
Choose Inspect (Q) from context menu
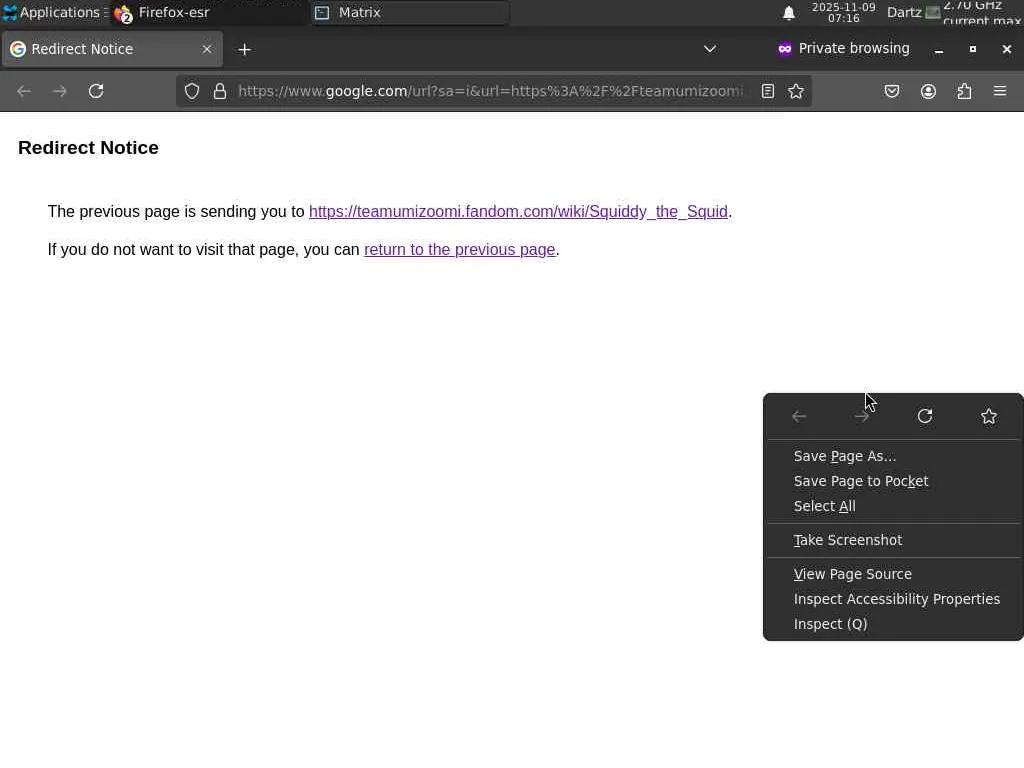893,624
